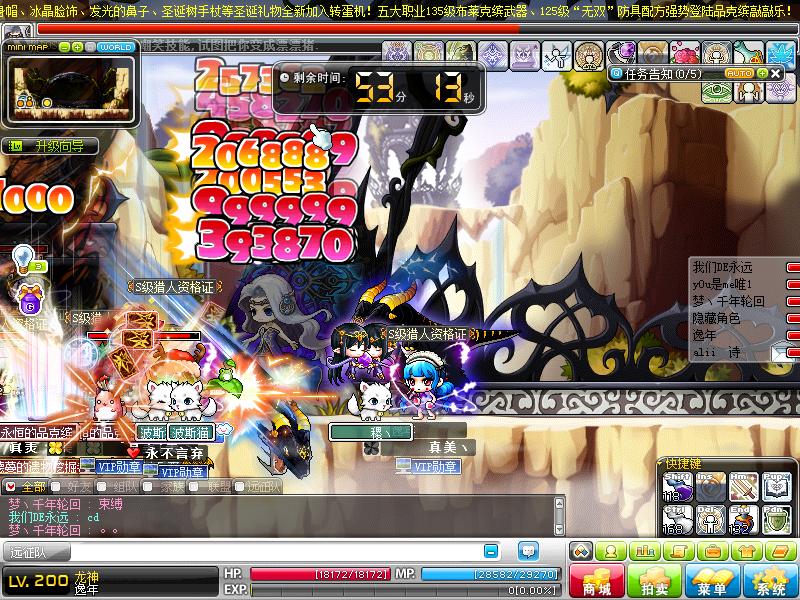The height and width of the screenshot is (600, 800).
Task: Click the blue Q icon in quest notifier
Action: (x=616, y=73)
